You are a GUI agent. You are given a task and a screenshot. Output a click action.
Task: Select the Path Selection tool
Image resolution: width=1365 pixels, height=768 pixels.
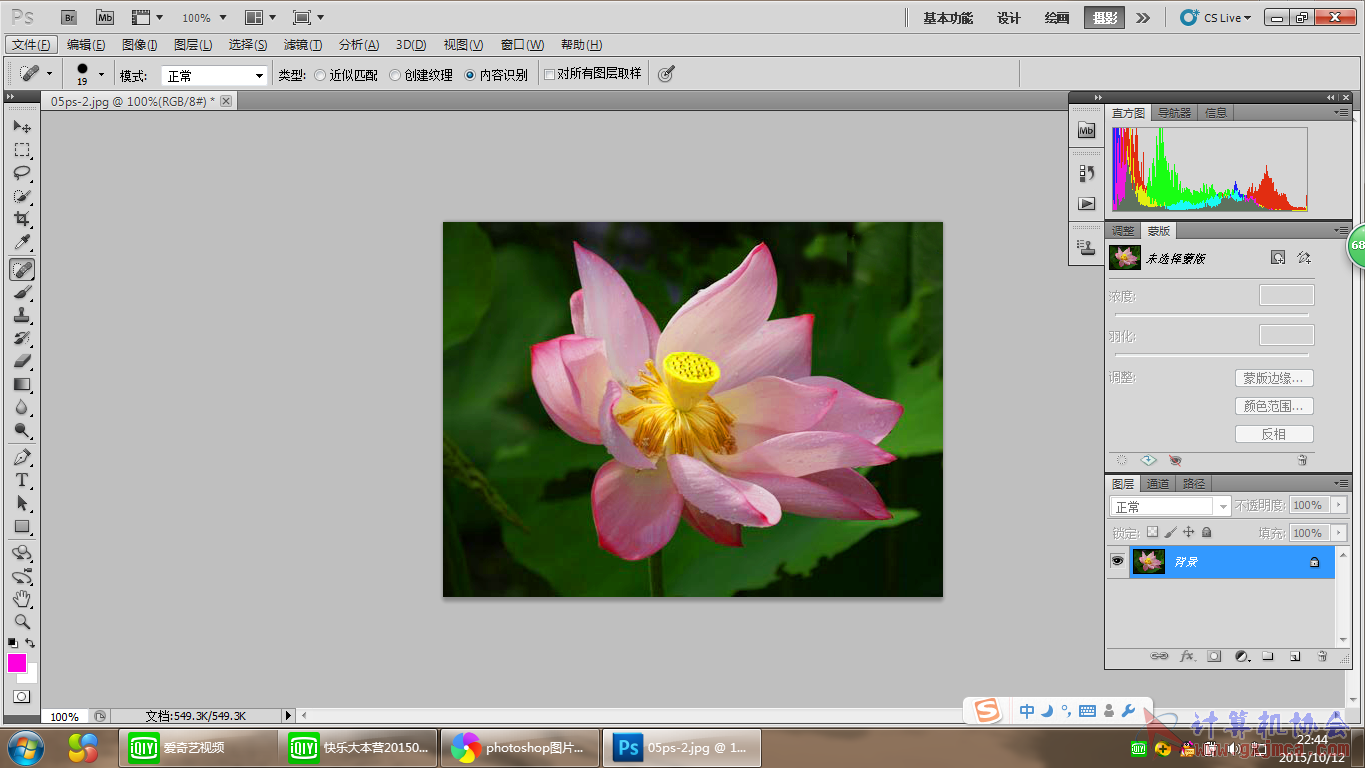[22, 503]
